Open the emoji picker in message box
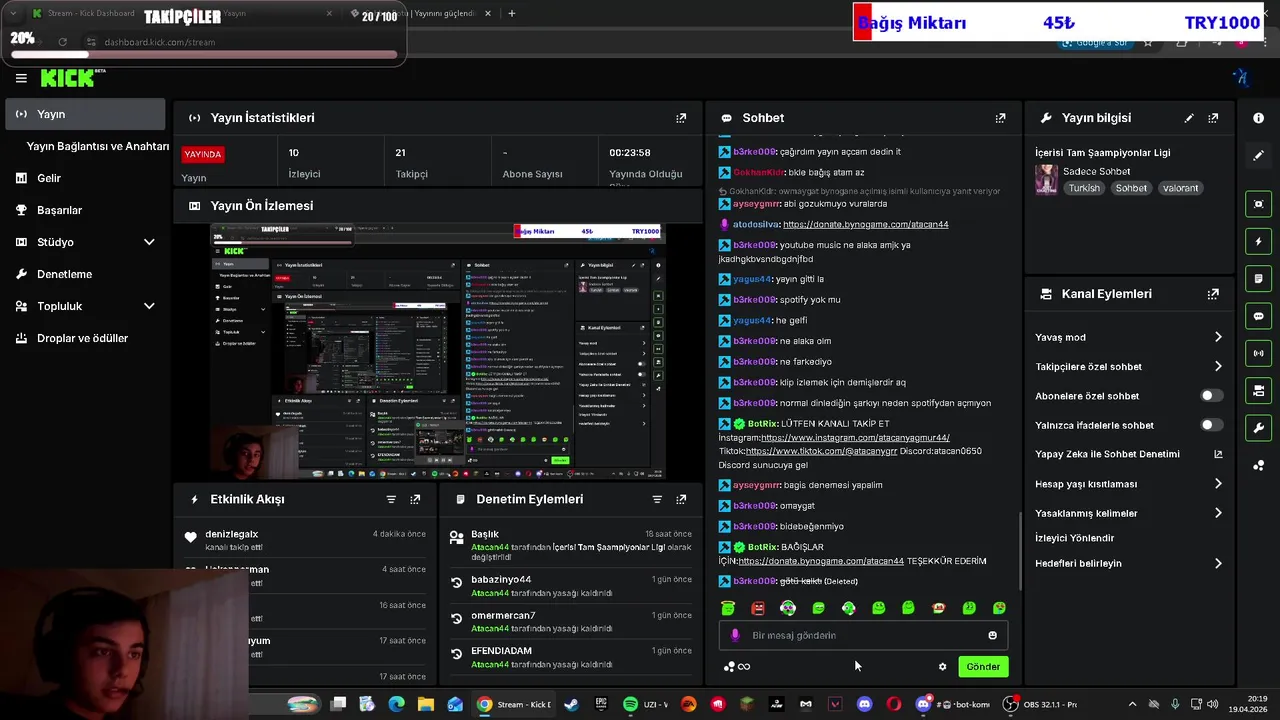 coord(992,635)
